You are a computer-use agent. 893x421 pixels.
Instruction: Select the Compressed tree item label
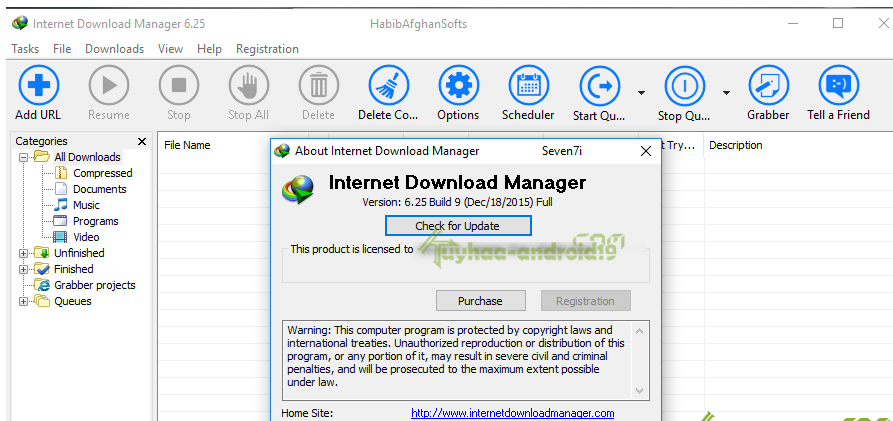click(x=103, y=173)
